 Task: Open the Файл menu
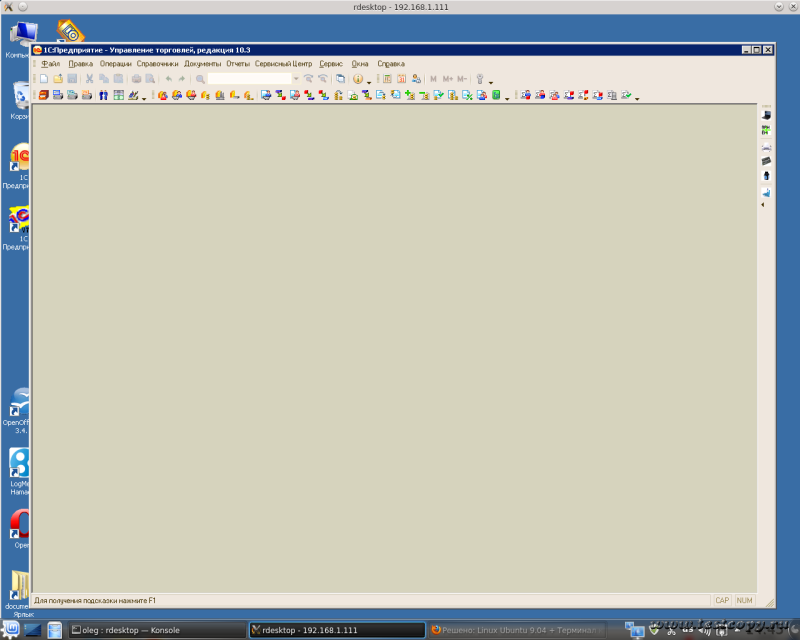(51, 63)
